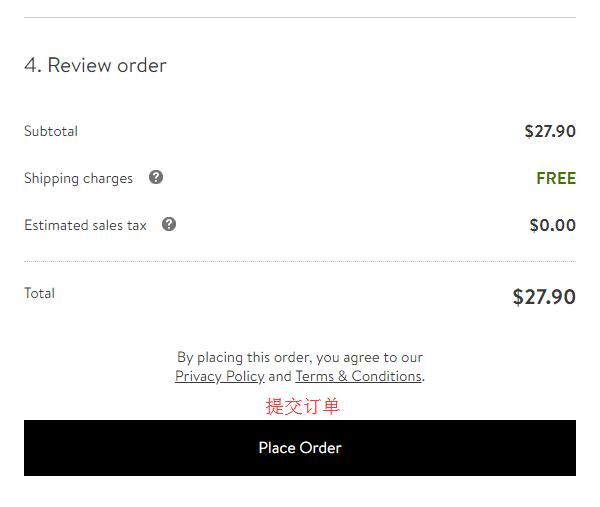The width and height of the screenshot is (600, 507).
Task: Click the red Chinese annotation 提交订单
Action: 303,406
